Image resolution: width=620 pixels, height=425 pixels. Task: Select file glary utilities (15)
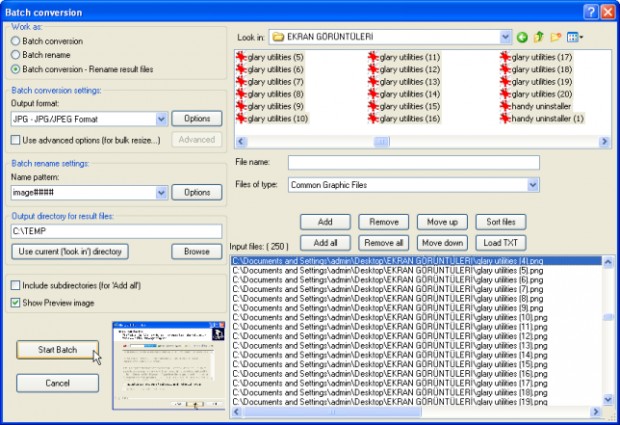[404, 106]
